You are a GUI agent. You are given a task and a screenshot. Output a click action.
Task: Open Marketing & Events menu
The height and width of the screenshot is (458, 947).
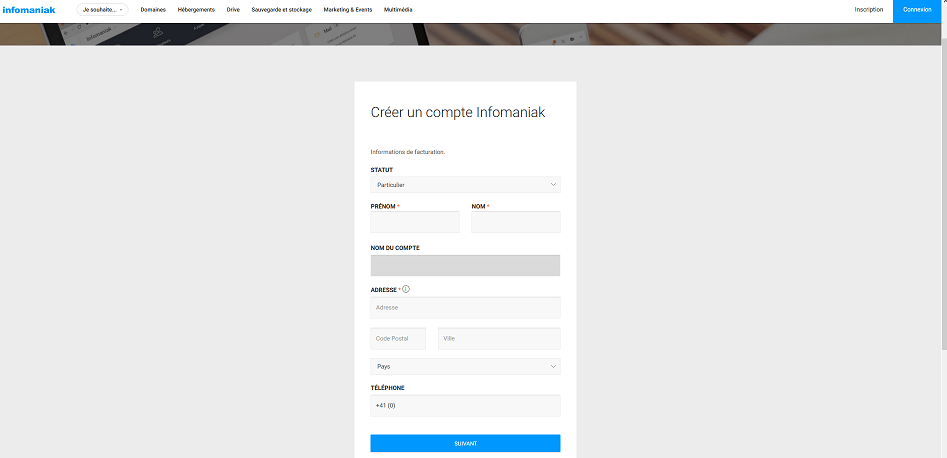coord(348,10)
